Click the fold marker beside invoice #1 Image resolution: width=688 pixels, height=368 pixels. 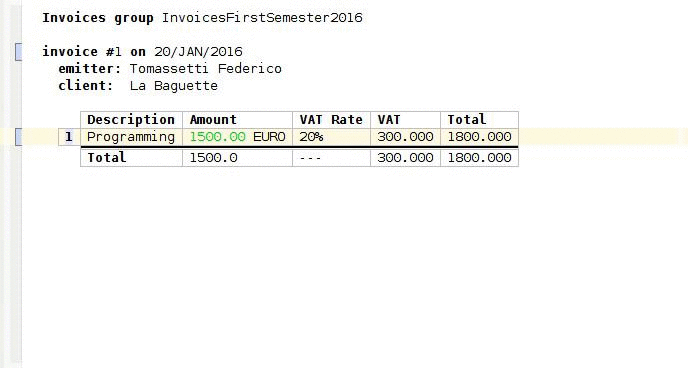point(18,52)
